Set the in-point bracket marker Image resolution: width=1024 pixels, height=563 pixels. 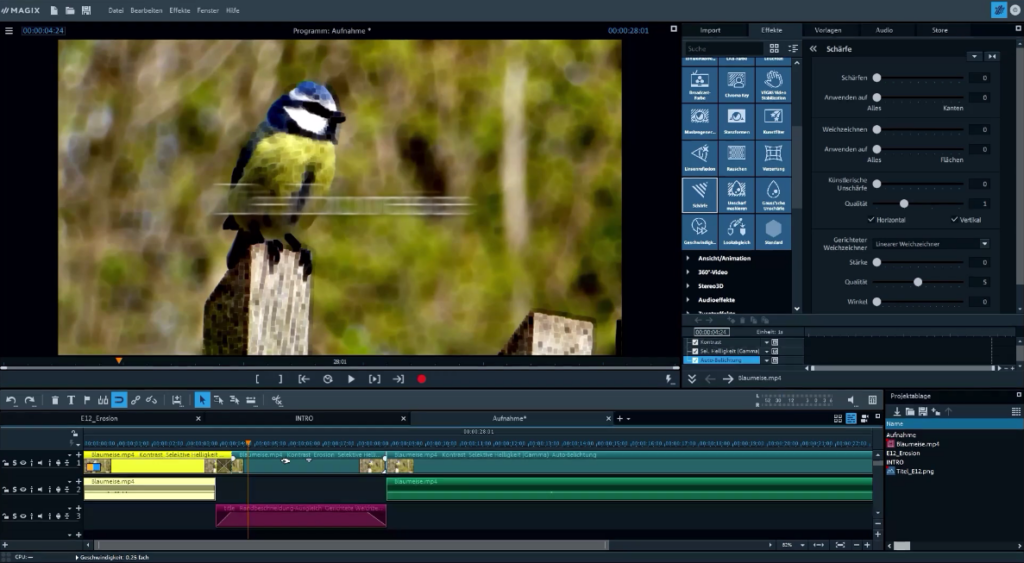pos(257,379)
